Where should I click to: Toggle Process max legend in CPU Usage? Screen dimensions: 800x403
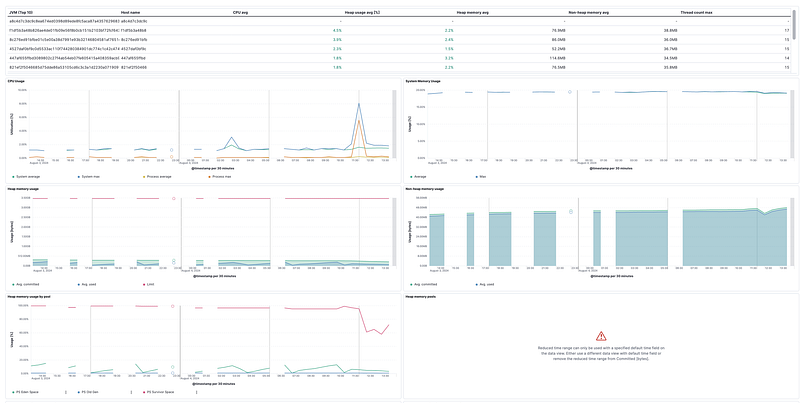(x=220, y=176)
